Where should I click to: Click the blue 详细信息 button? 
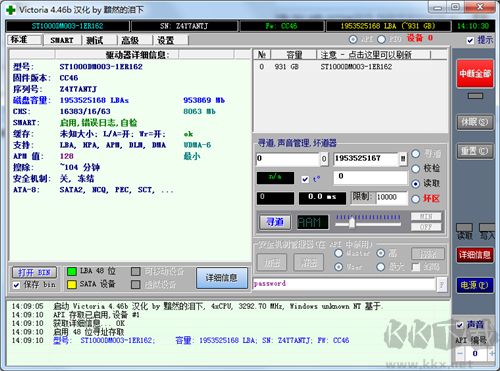pos(222,278)
